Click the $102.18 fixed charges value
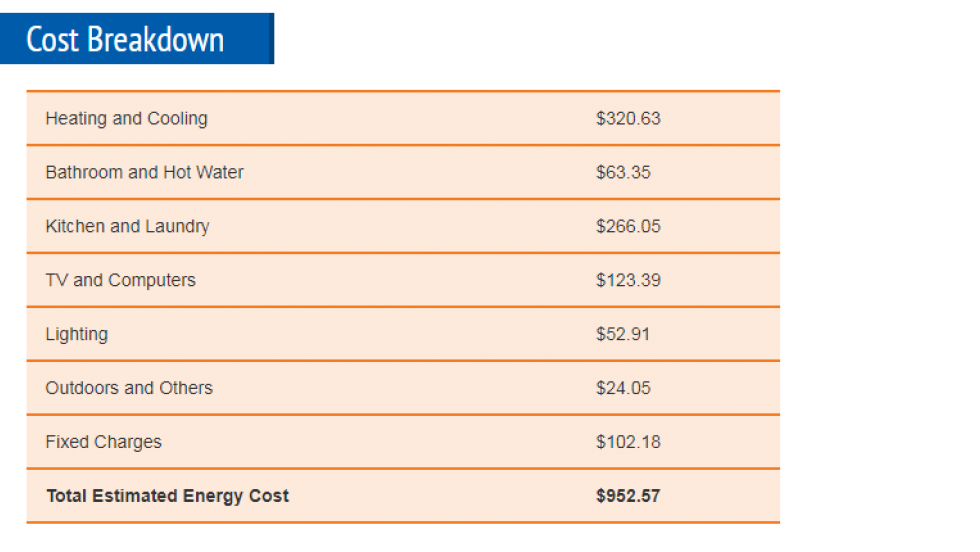Image resolution: width=980 pixels, height=552 pixels. point(628,442)
